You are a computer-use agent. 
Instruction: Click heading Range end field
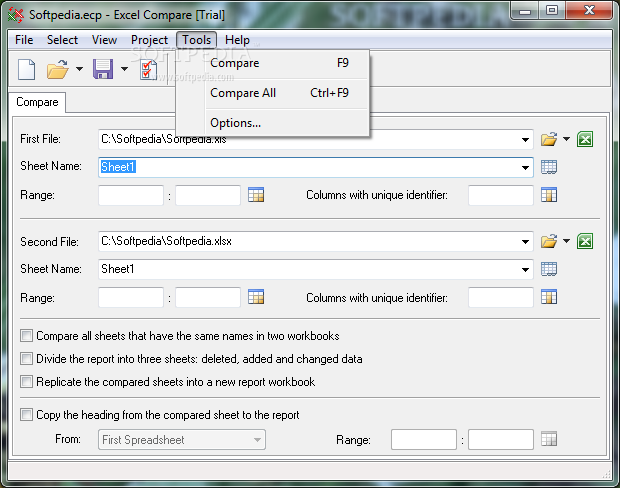pos(501,440)
